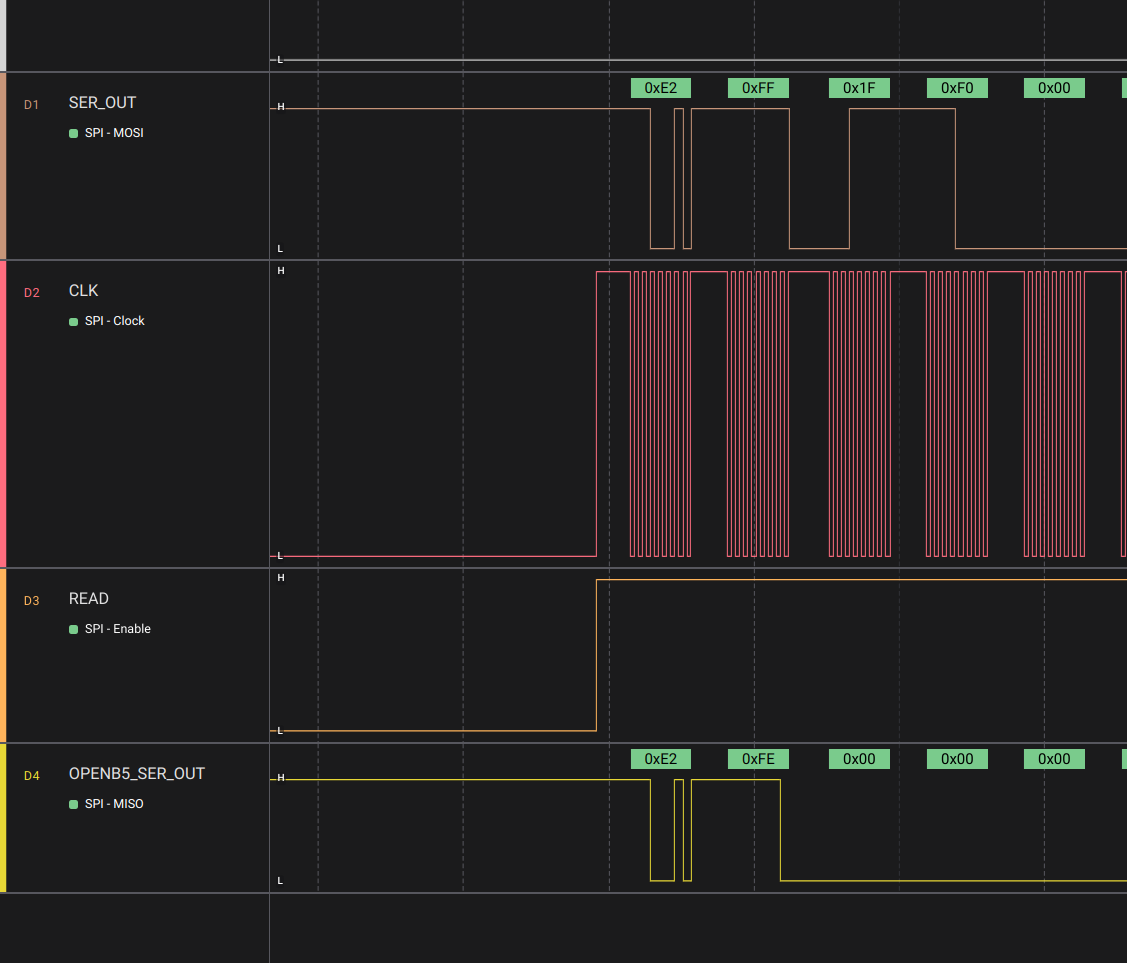Select the 0xFF decoded byte bubble
1127x963 pixels.
(x=758, y=88)
